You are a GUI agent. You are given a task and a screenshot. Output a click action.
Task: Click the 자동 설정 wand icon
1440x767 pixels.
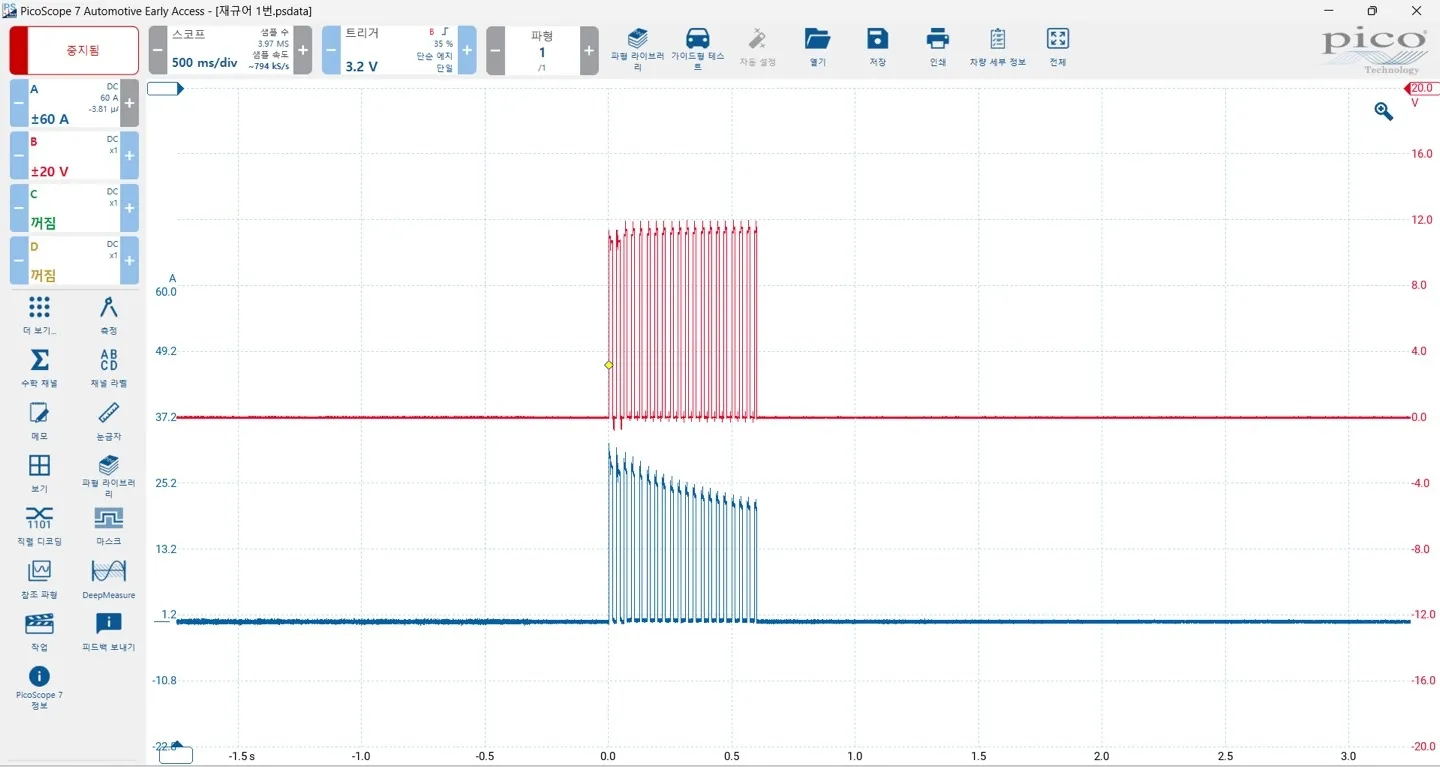tap(757, 48)
